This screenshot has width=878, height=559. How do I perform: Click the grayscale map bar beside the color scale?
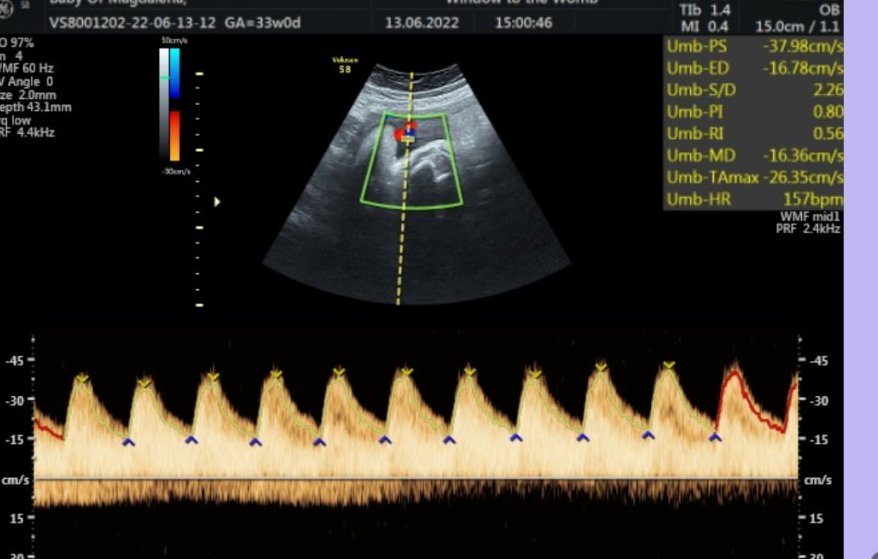[x=164, y=105]
